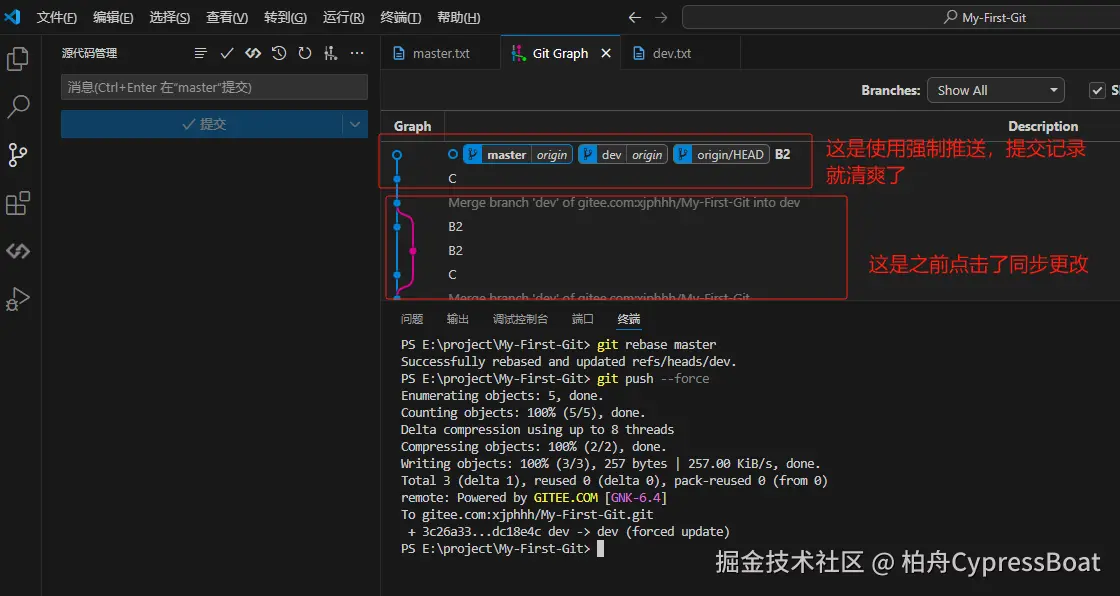The image size is (1120, 596).
Task: Click the magenta commit node in graph
Action: 413,251
